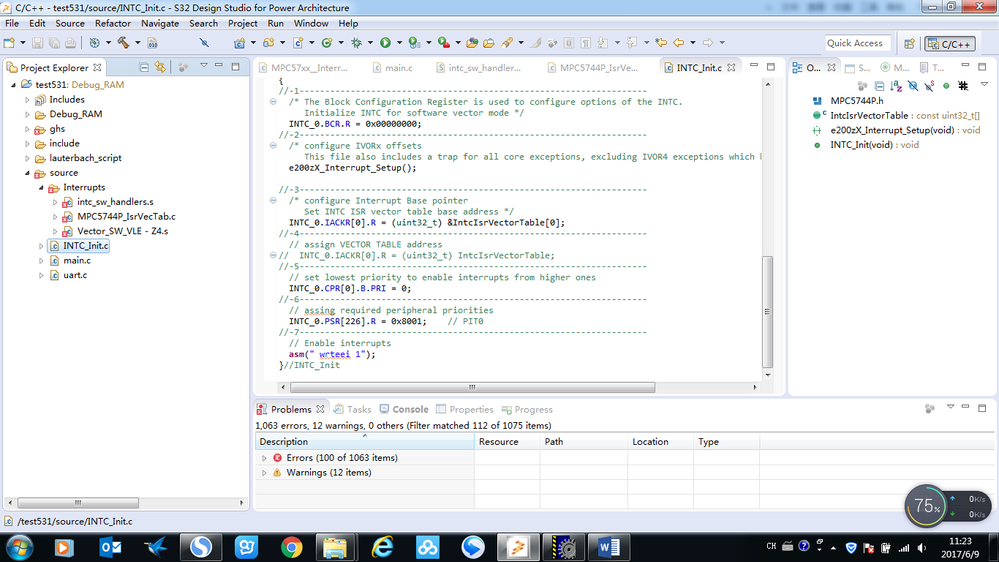Click the Debug bug icon
This screenshot has width=999, height=562.
356,43
